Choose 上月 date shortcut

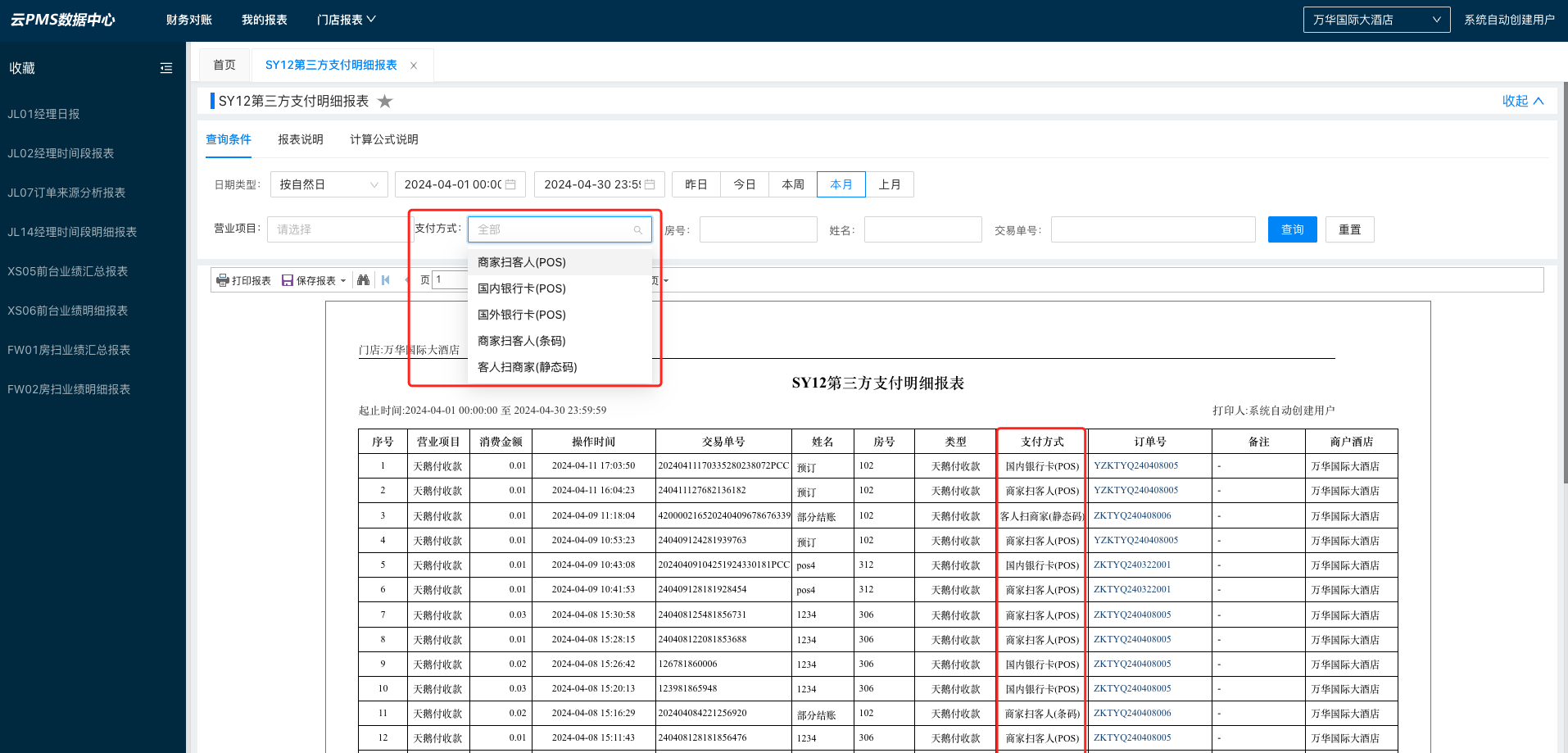click(x=890, y=184)
